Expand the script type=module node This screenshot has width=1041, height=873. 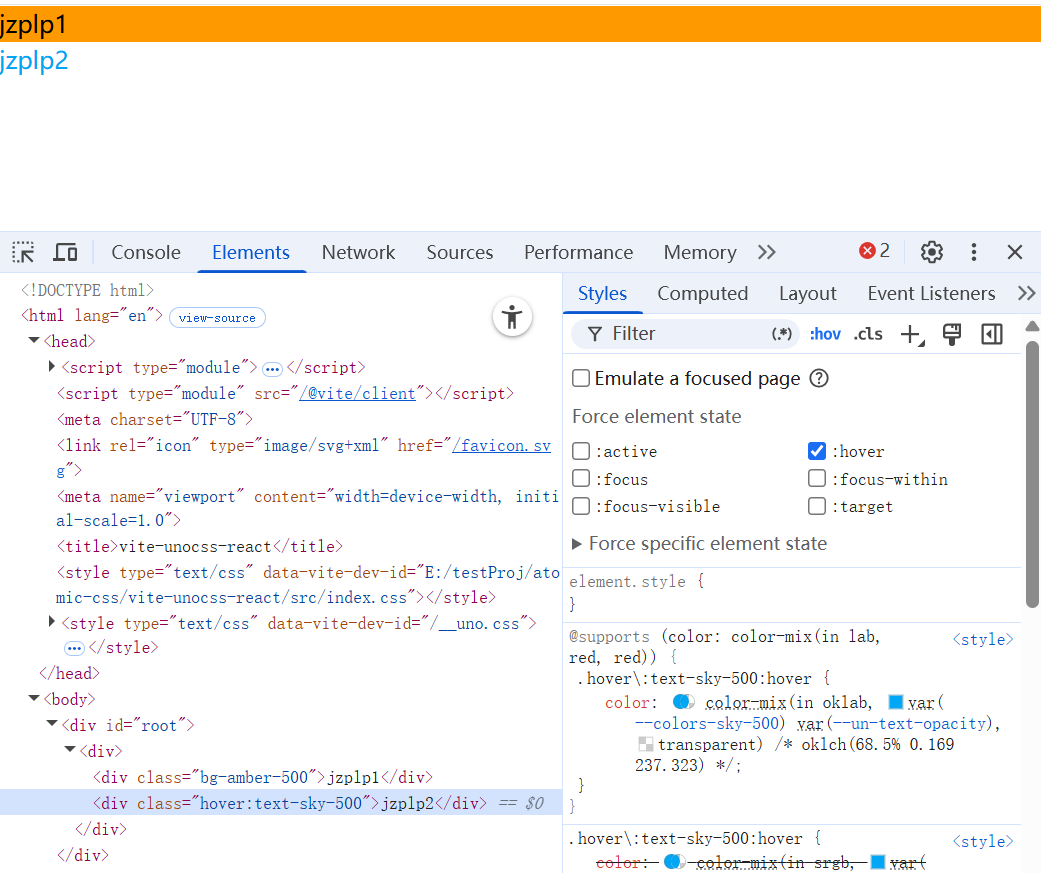coord(52,366)
